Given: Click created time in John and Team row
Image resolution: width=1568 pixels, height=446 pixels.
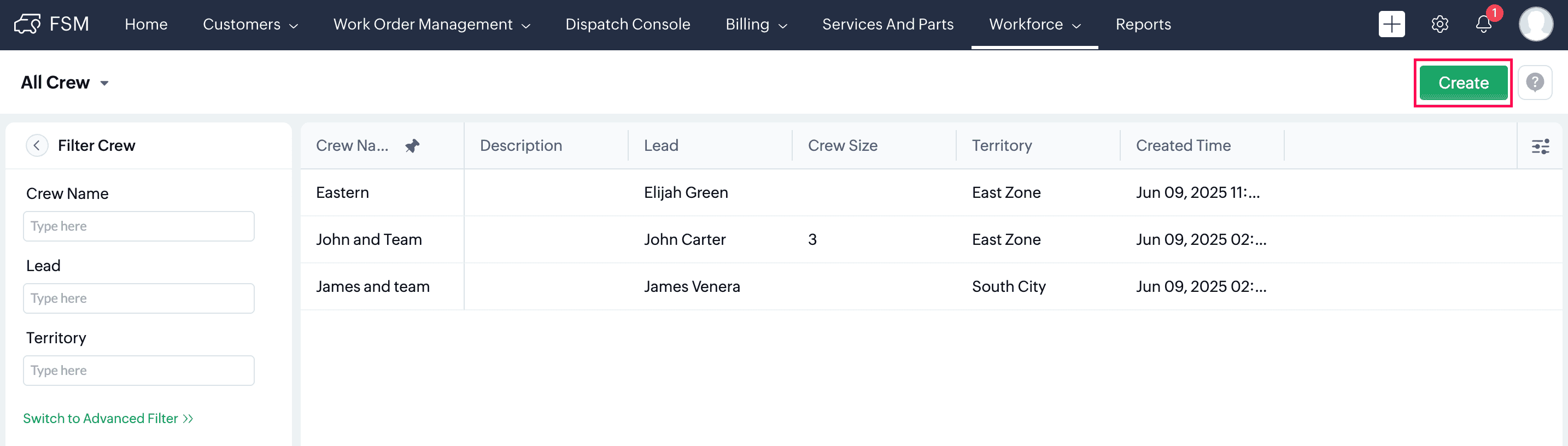Looking at the screenshot, I should coord(1201,240).
